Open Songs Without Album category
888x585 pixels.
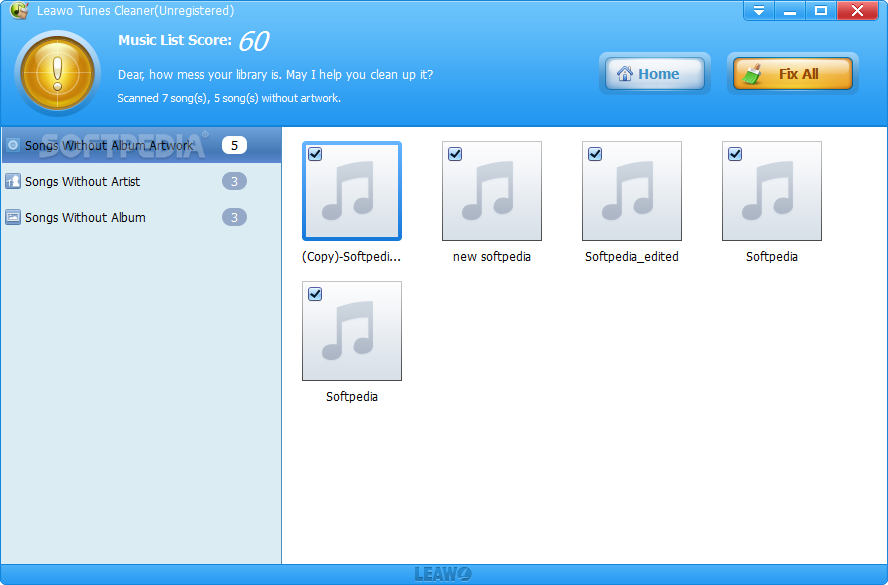point(141,217)
